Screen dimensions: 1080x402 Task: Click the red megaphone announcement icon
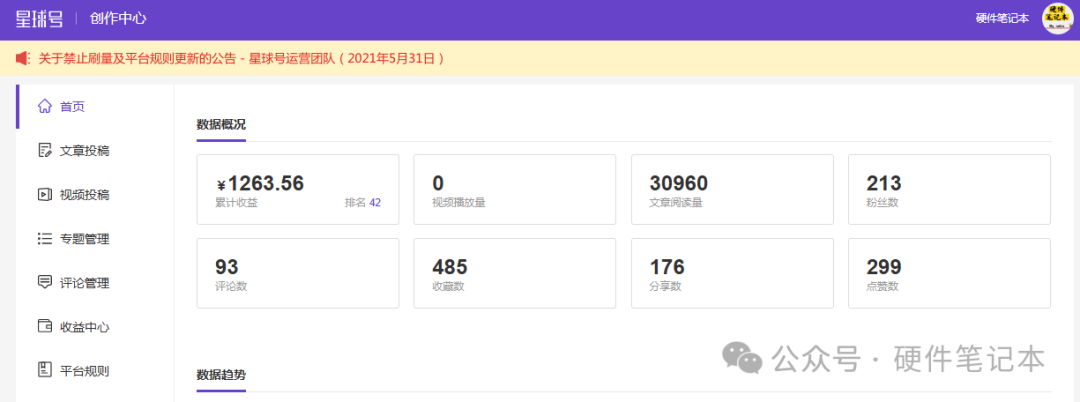(x=22, y=59)
